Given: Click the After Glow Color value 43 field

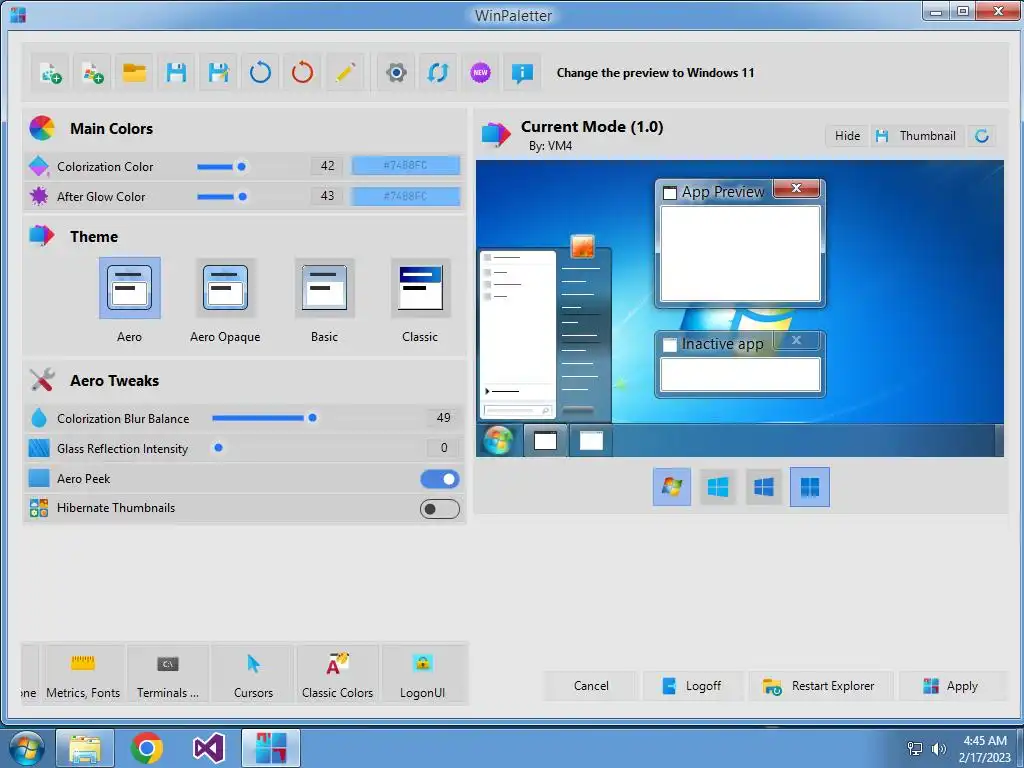Looking at the screenshot, I should tap(327, 196).
